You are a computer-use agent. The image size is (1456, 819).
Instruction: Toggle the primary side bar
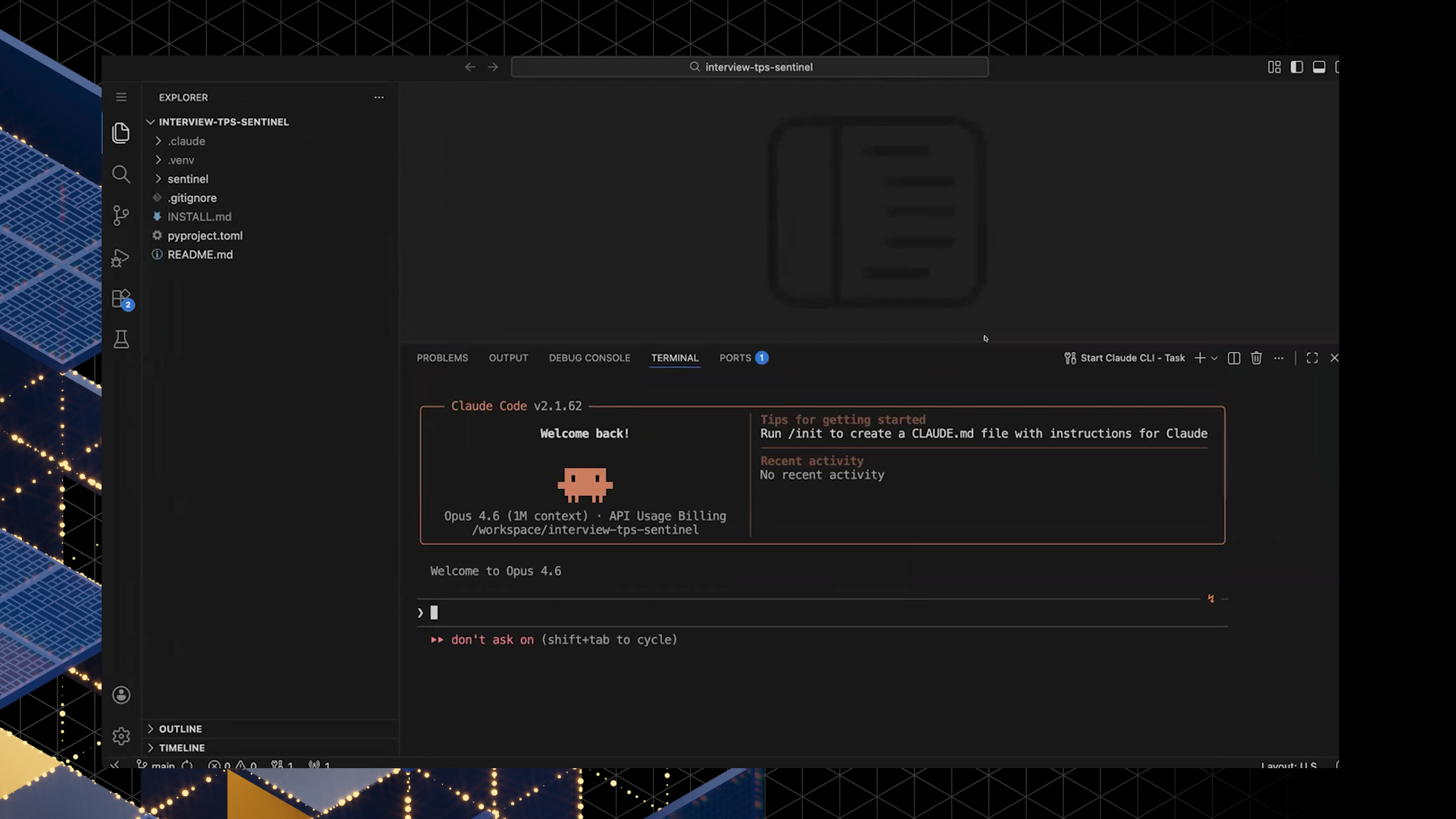[x=1297, y=67]
